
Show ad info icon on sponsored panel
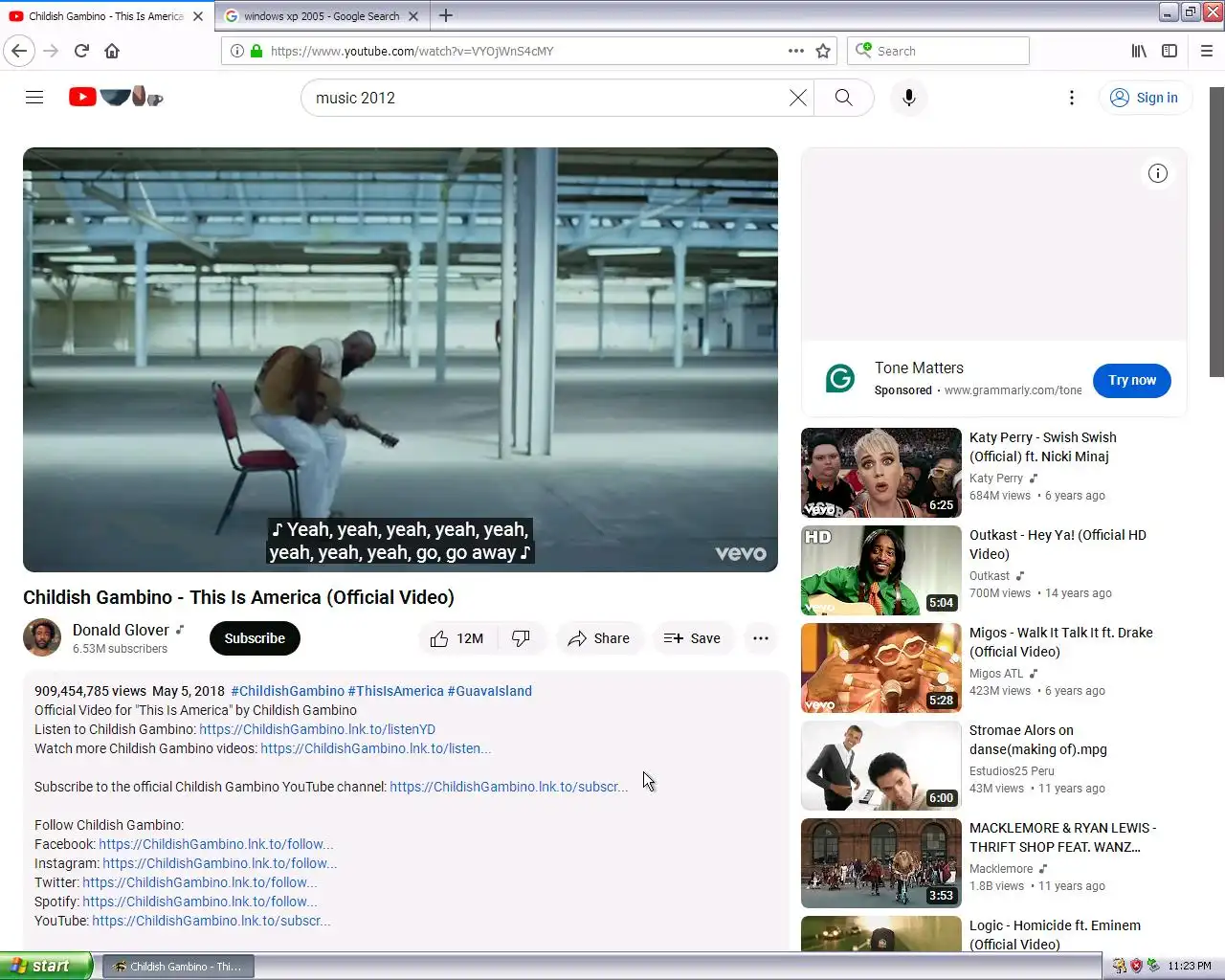click(x=1158, y=173)
